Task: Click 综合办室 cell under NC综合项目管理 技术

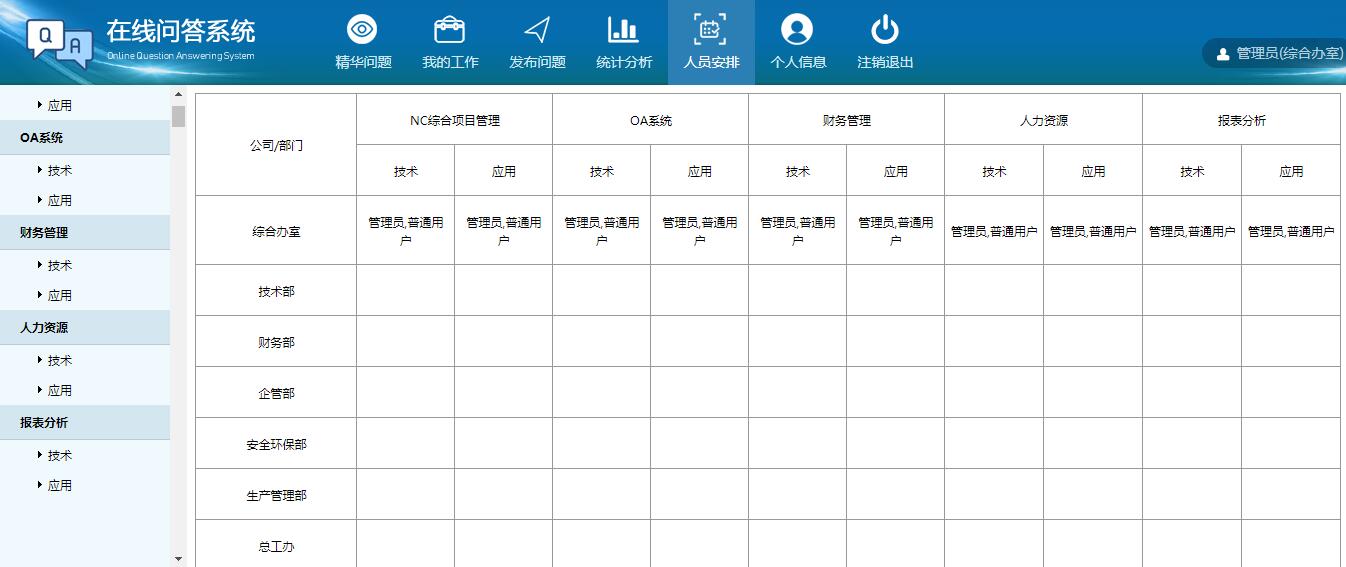Action: (405, 231)
